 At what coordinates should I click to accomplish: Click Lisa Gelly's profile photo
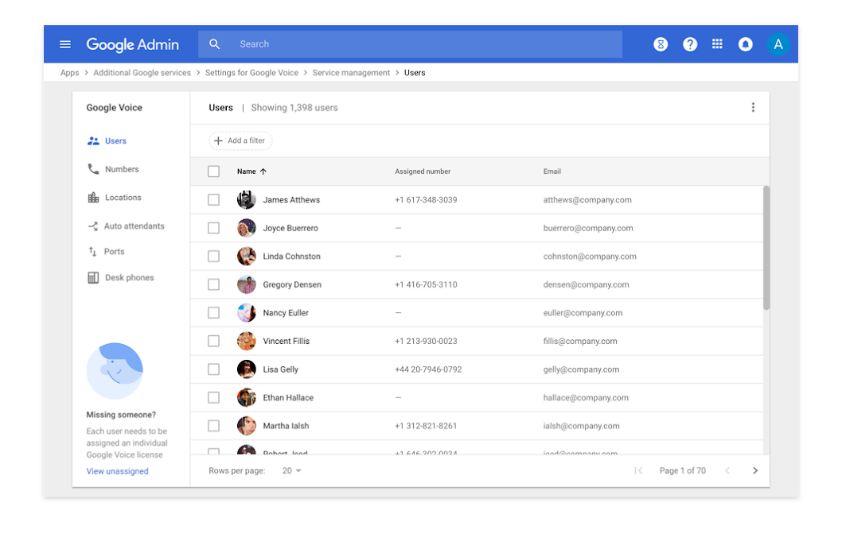246,369
